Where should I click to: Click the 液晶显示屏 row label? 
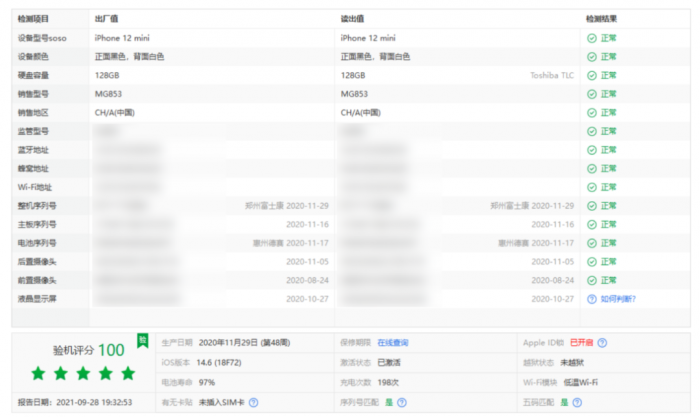tap(37, 299)
